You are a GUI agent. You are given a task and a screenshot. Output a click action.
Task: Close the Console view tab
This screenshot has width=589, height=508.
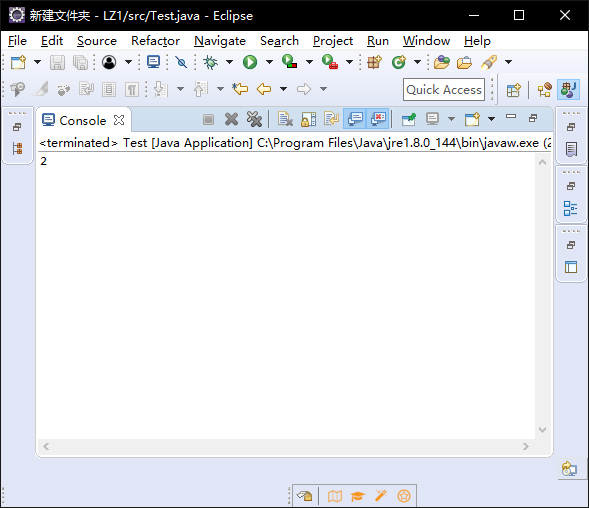[119, 120]
